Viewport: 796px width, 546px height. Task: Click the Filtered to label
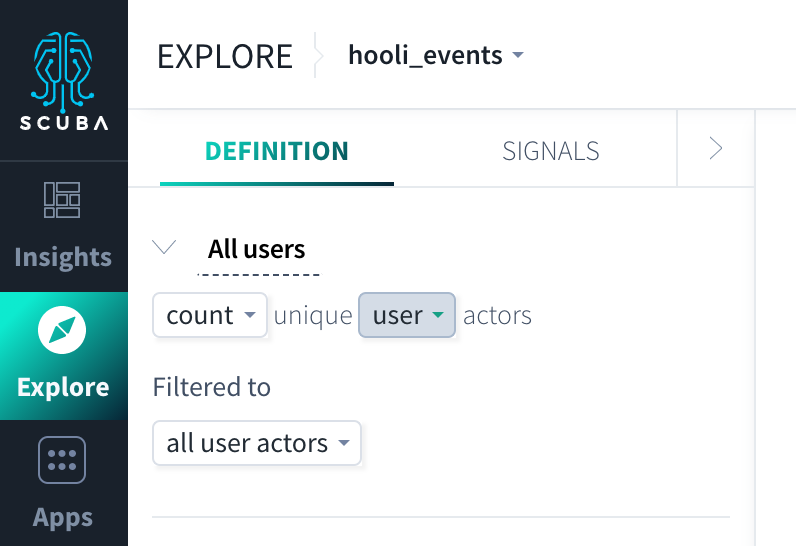coord(212,387)
